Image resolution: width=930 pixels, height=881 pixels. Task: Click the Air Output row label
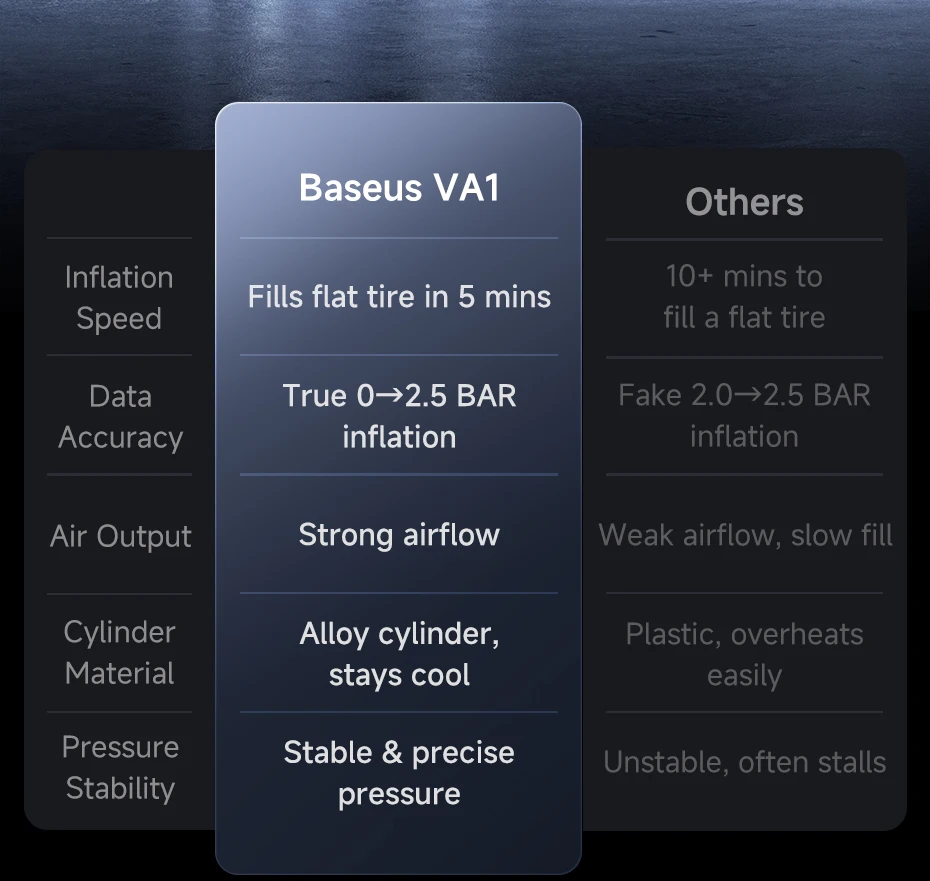click(x=120, y=536)
